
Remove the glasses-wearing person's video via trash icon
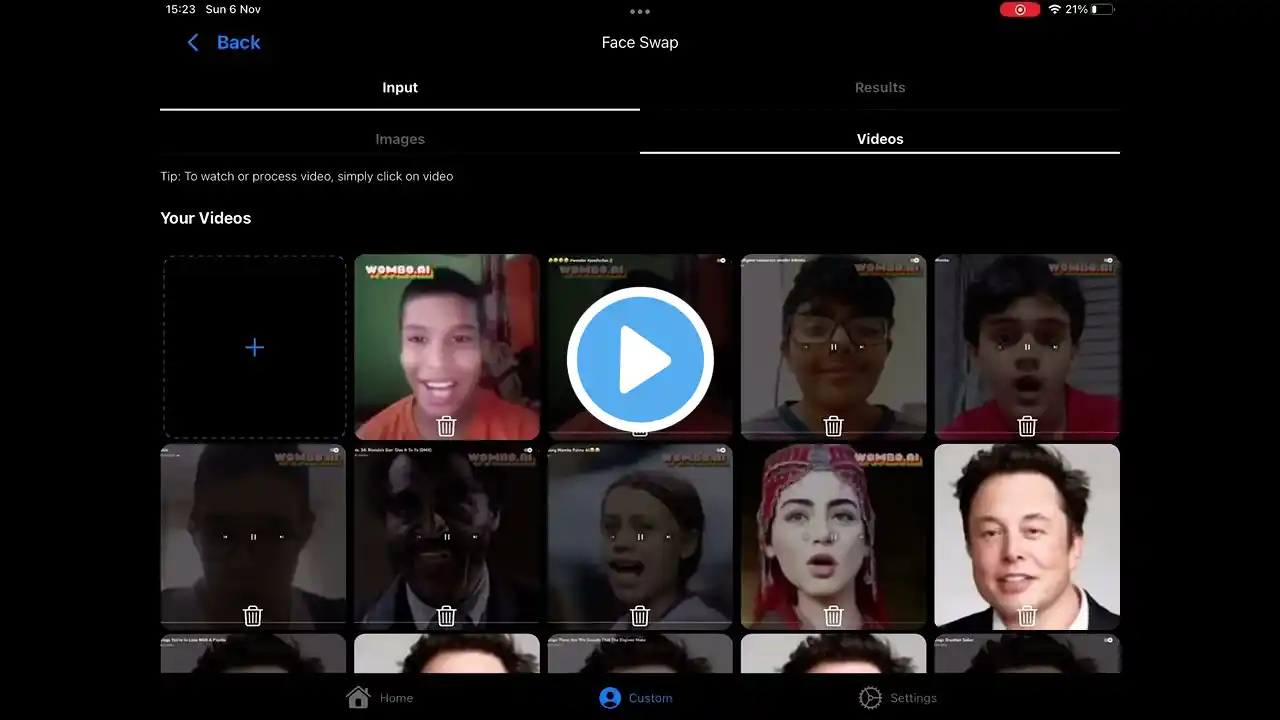coord(833,426)
